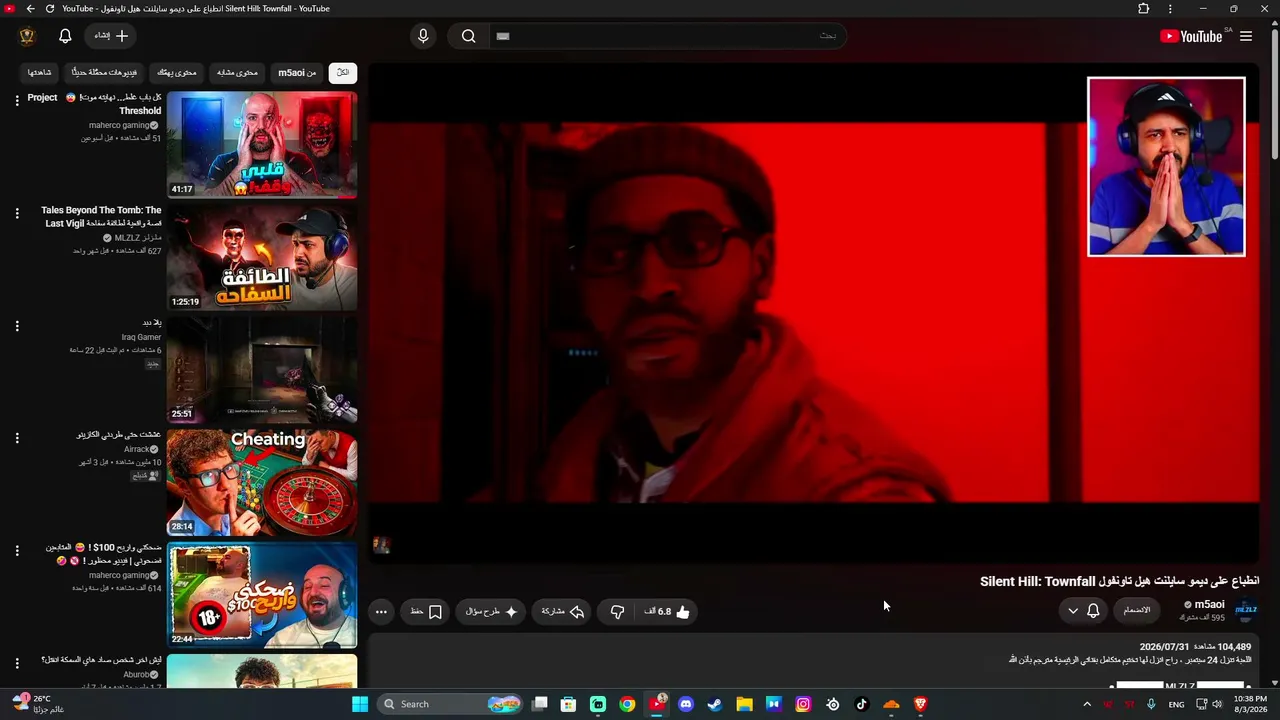This screenshot has height=720, width=1280.
Task: Open the Windows Start menu
Action: pyautogui.click(x=360, y=704)
